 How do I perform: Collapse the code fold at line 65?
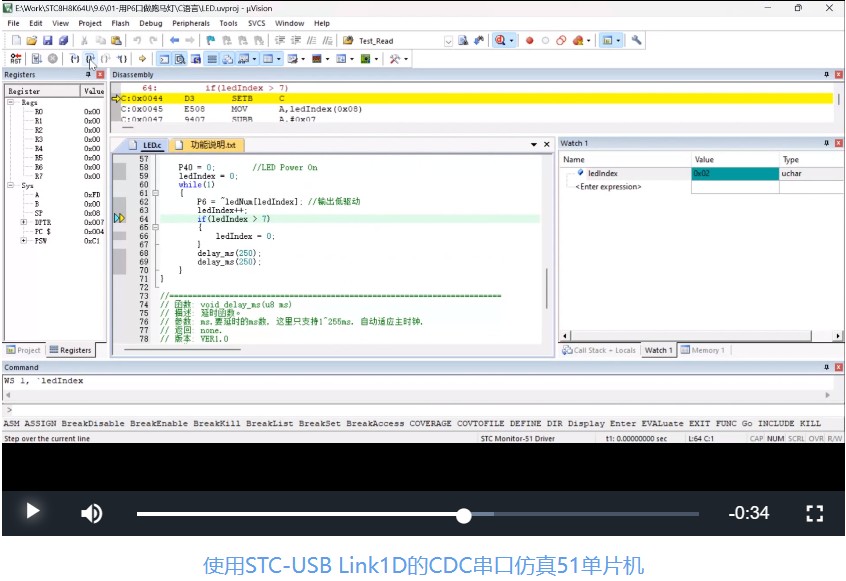(x=155, y=227)
